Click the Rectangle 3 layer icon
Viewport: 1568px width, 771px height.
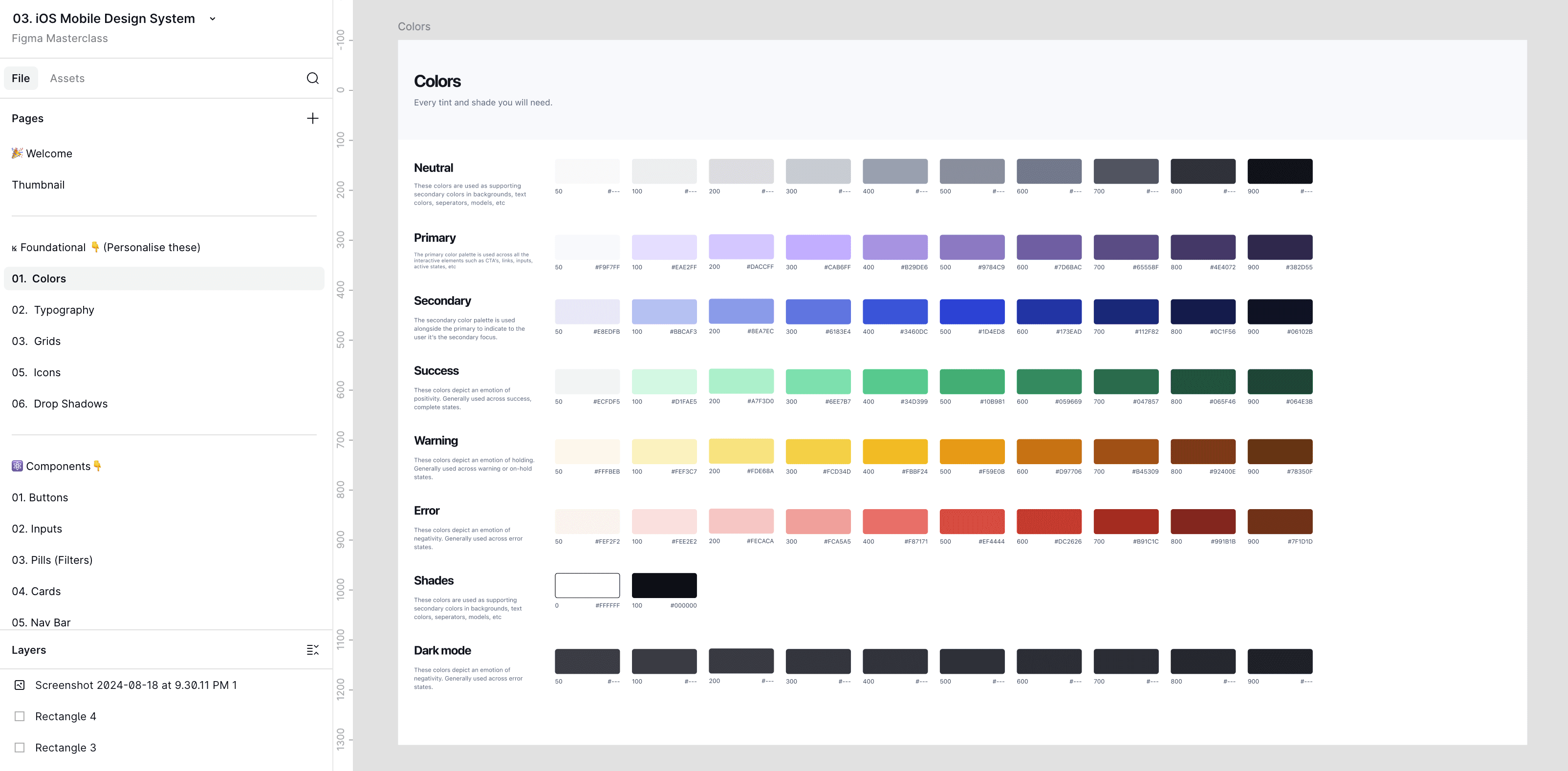click(x=20, y=748)
